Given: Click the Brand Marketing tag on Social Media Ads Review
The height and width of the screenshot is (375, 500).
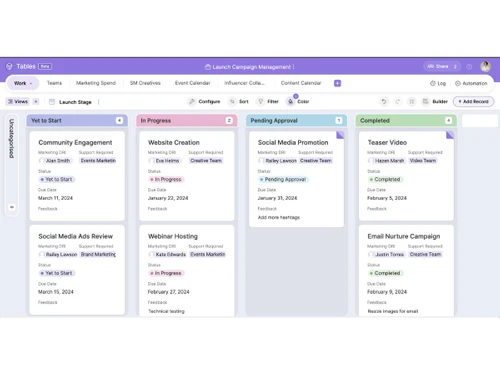Looking at the screenshot, I should pyautogui.click(x=98, y=254).
